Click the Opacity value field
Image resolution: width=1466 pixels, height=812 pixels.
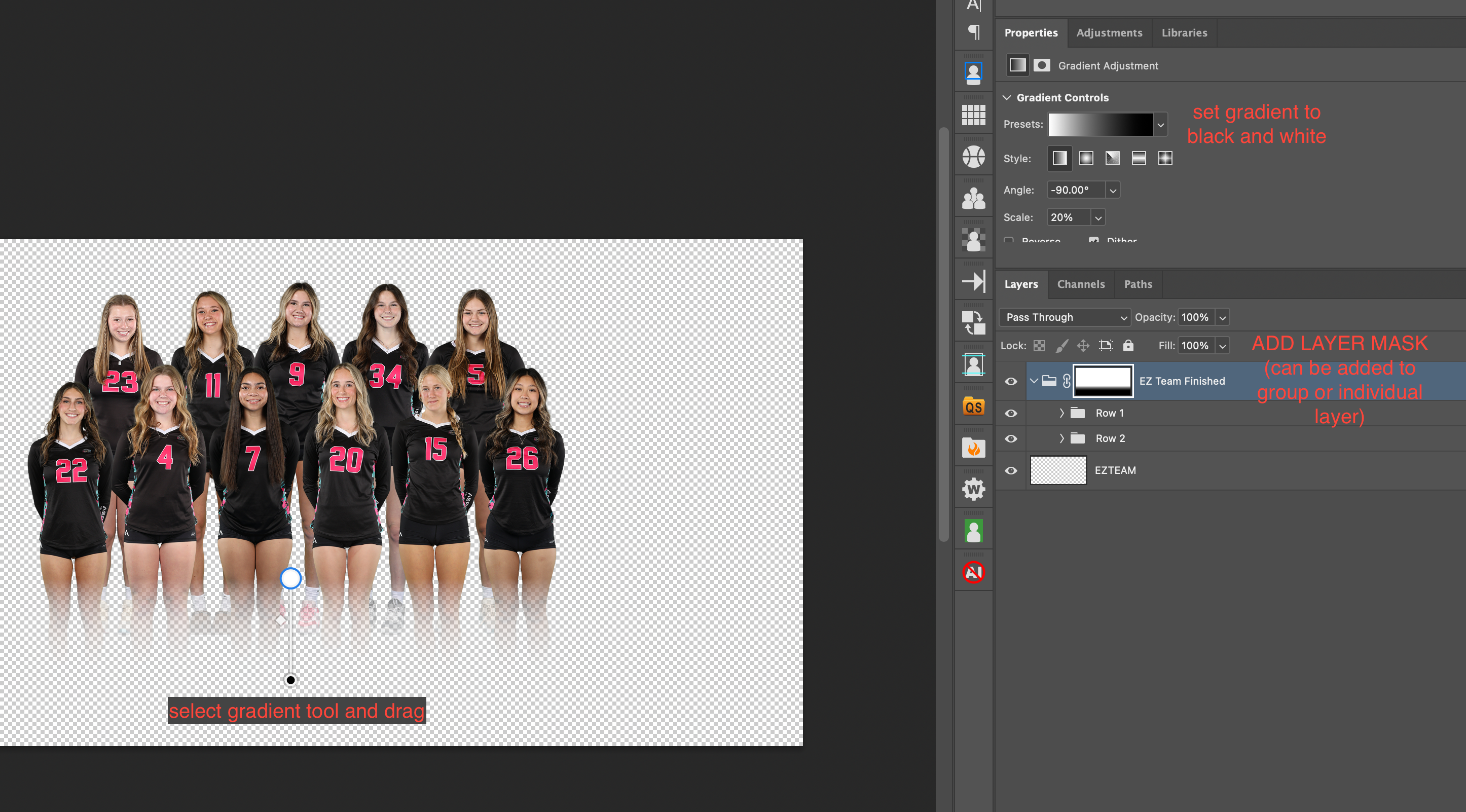coord(1196,317)
